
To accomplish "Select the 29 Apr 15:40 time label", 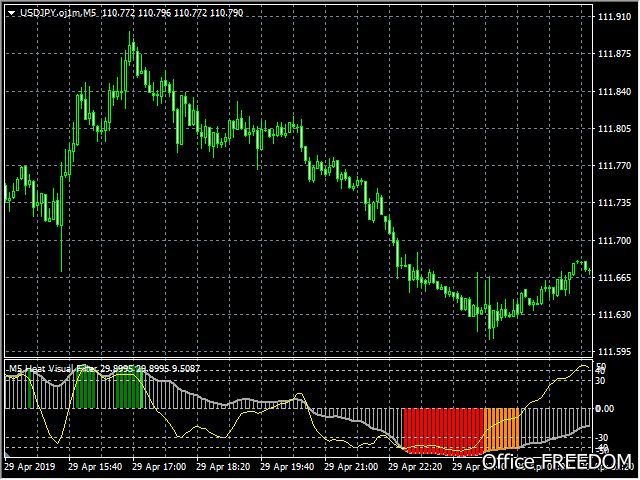I will point(95,467).
